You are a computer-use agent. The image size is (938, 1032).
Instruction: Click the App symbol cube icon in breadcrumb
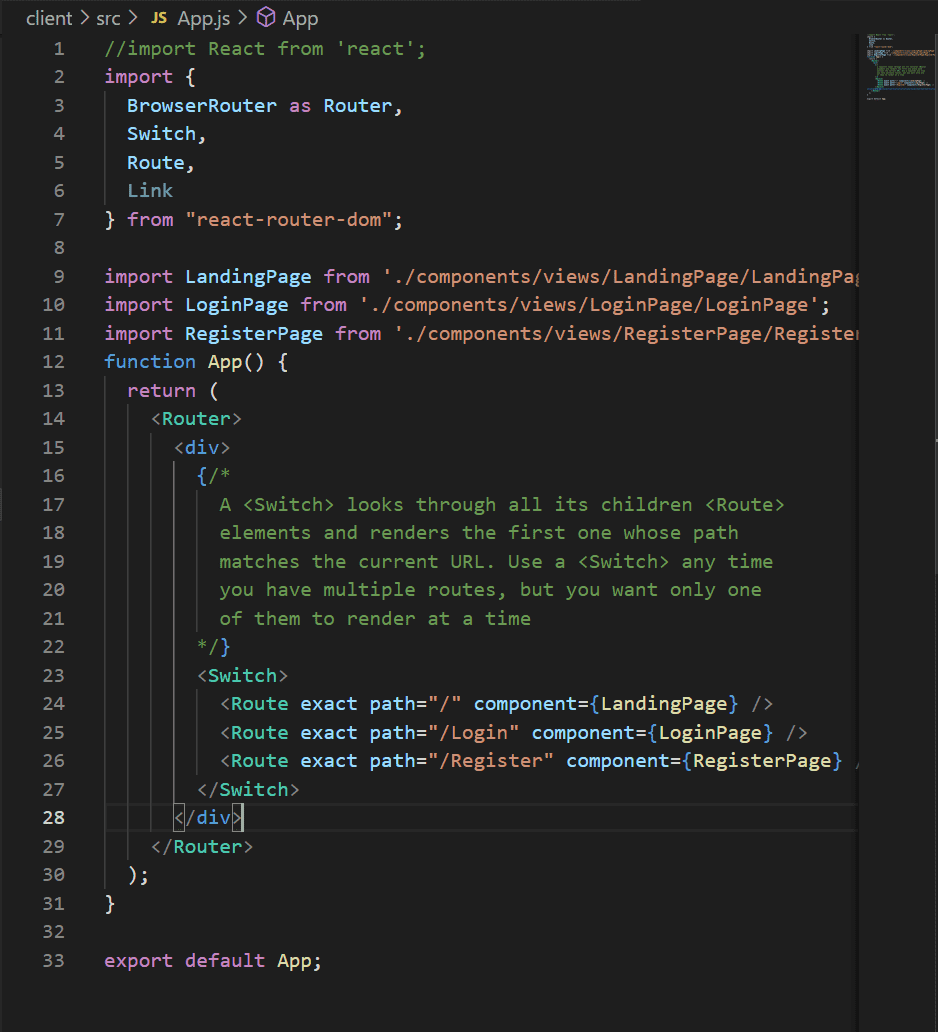266,17
